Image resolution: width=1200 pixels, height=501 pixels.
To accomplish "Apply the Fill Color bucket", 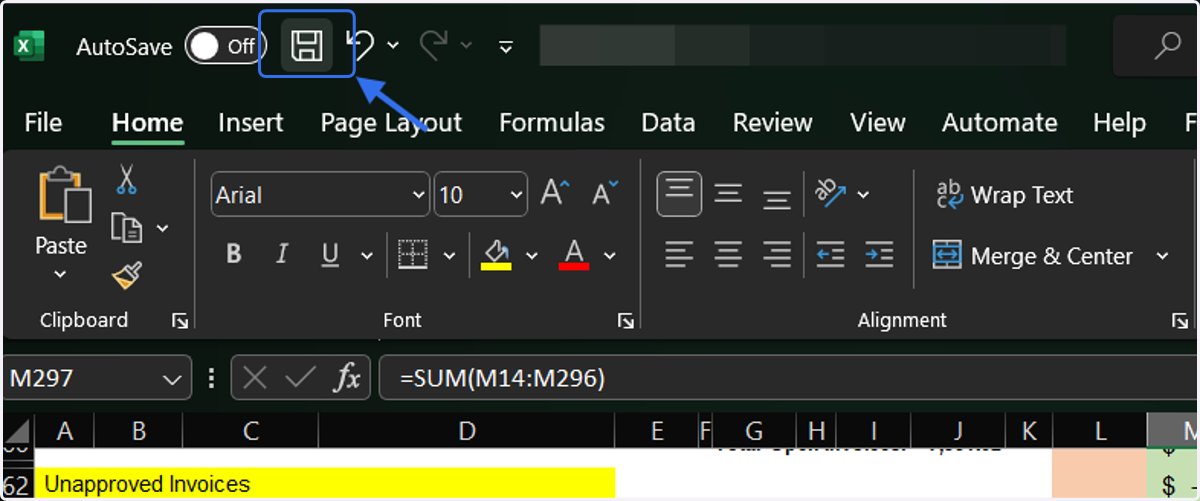I will coord(496,254).
